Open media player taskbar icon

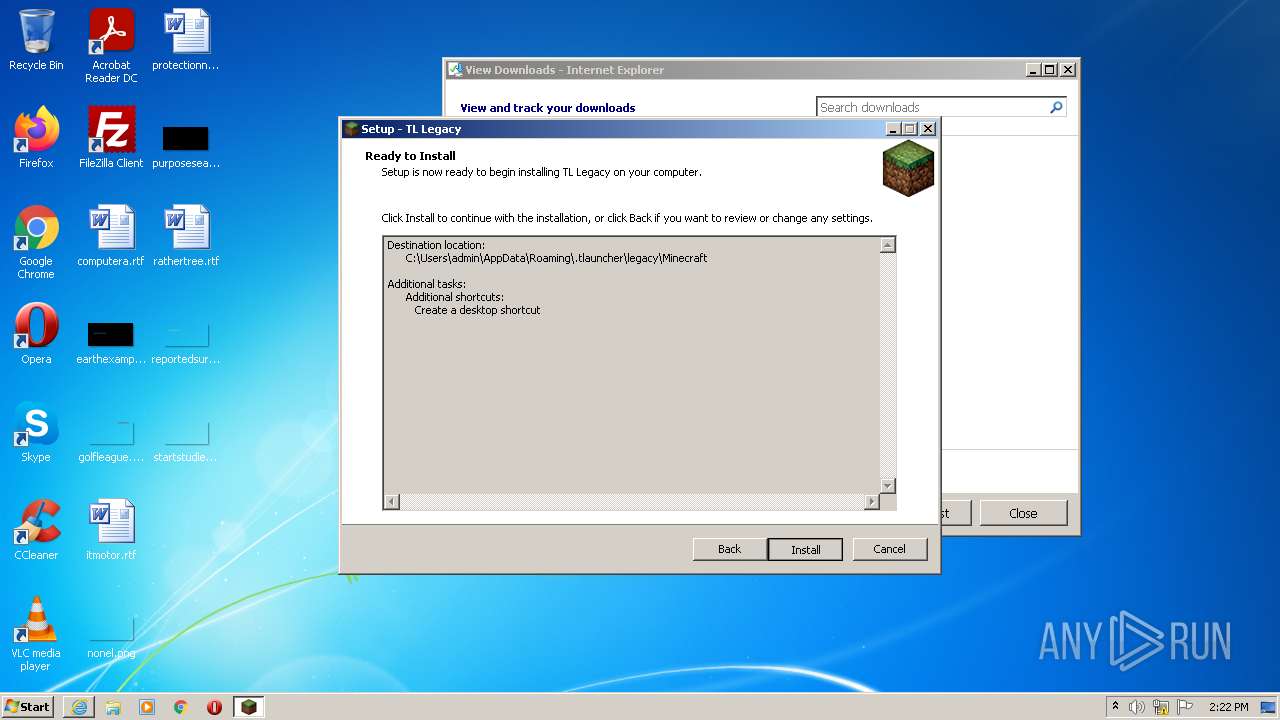click(147, 707)
